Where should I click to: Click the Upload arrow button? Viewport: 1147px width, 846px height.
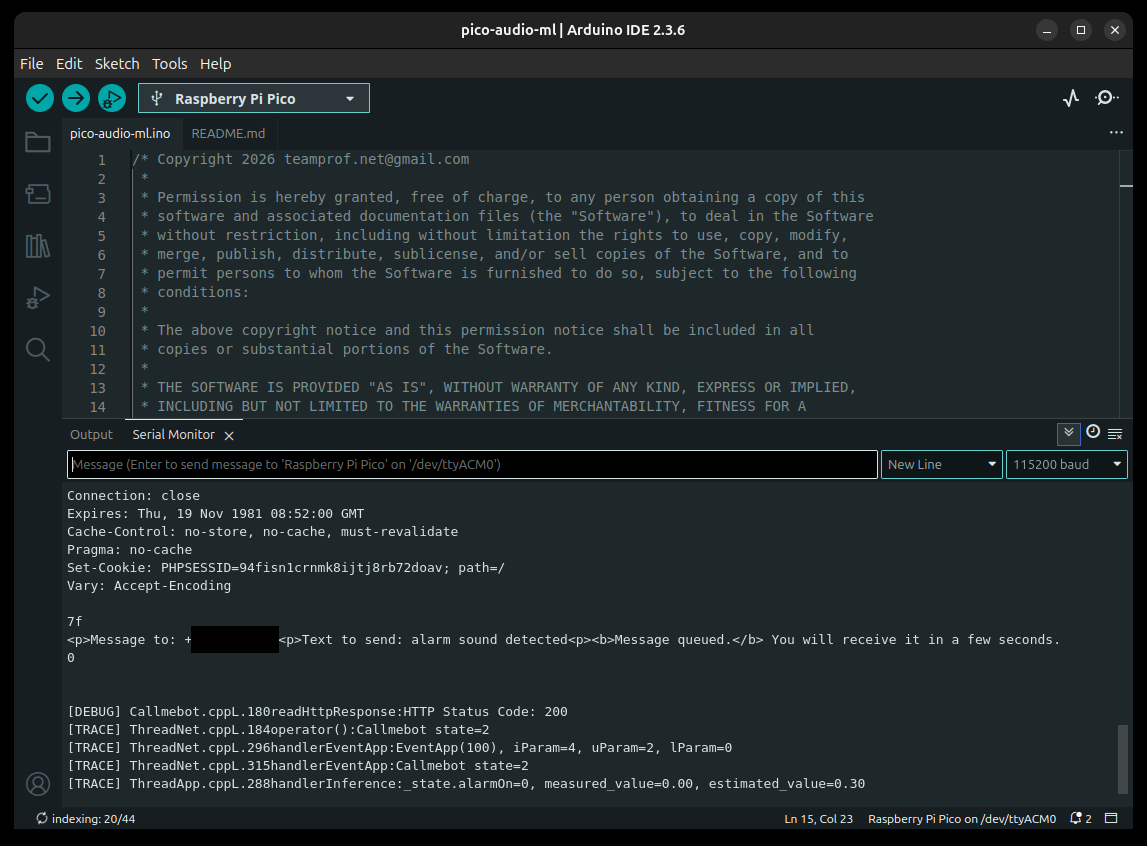coord(75,98)
